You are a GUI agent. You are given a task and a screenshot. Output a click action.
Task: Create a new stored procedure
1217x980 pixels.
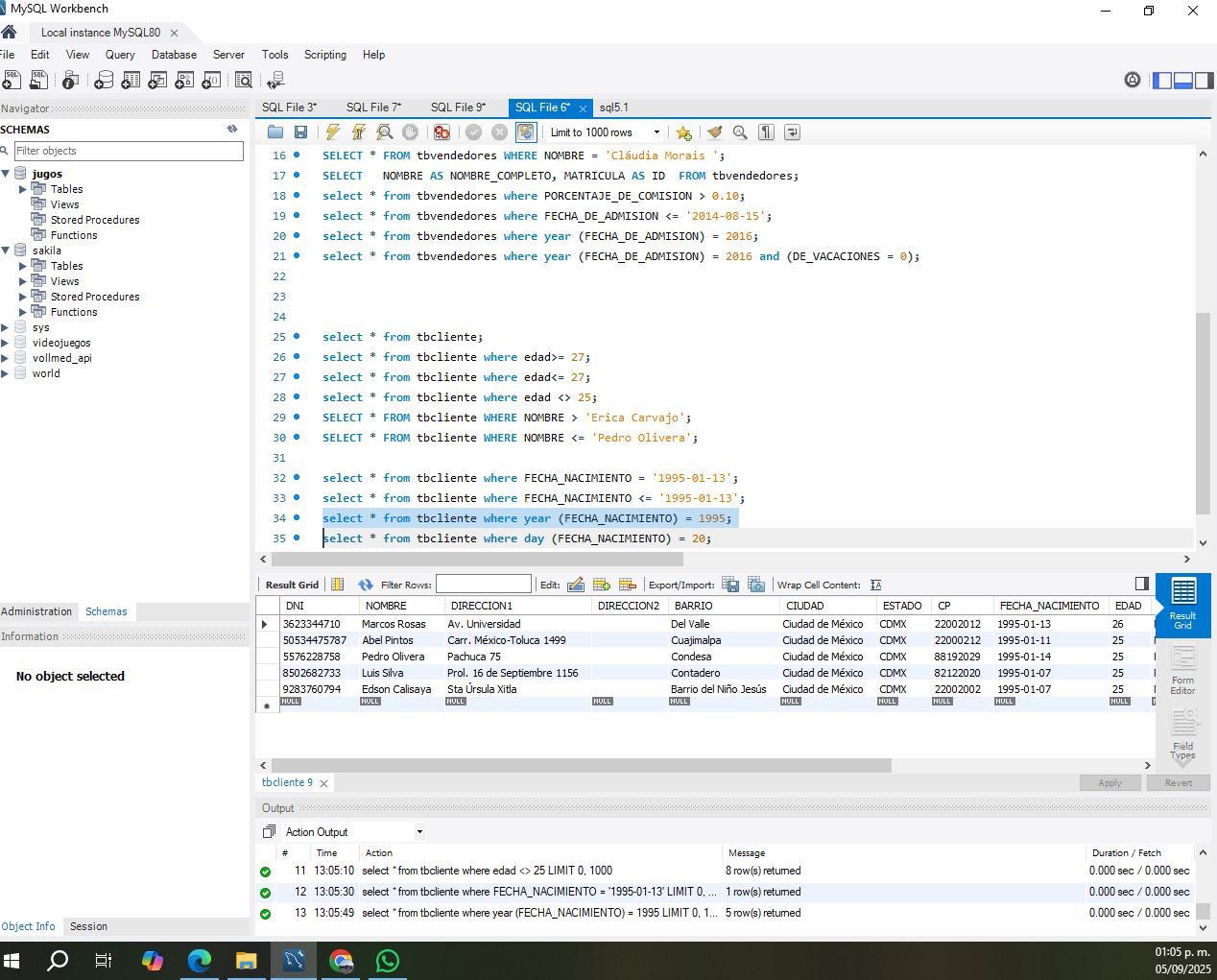pyautogui.click(x=184, y=80)
